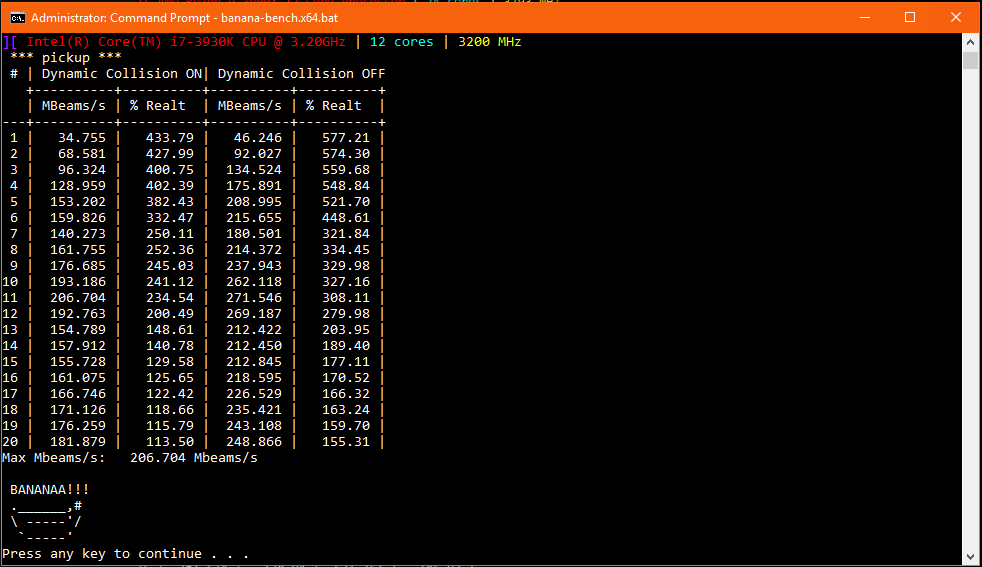
Task: Click value 548.84 in row 4
Action: pos(346,186)
